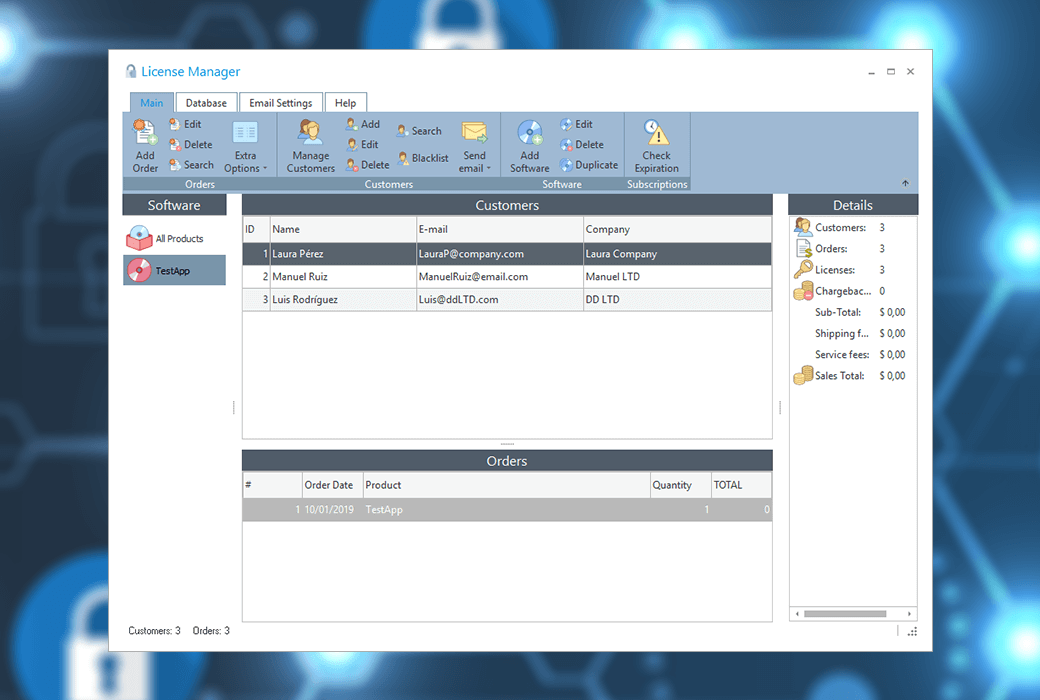Collapse the ribbon using the arrow
This screenshot has height=700, width=1040.
pos(905,184)
